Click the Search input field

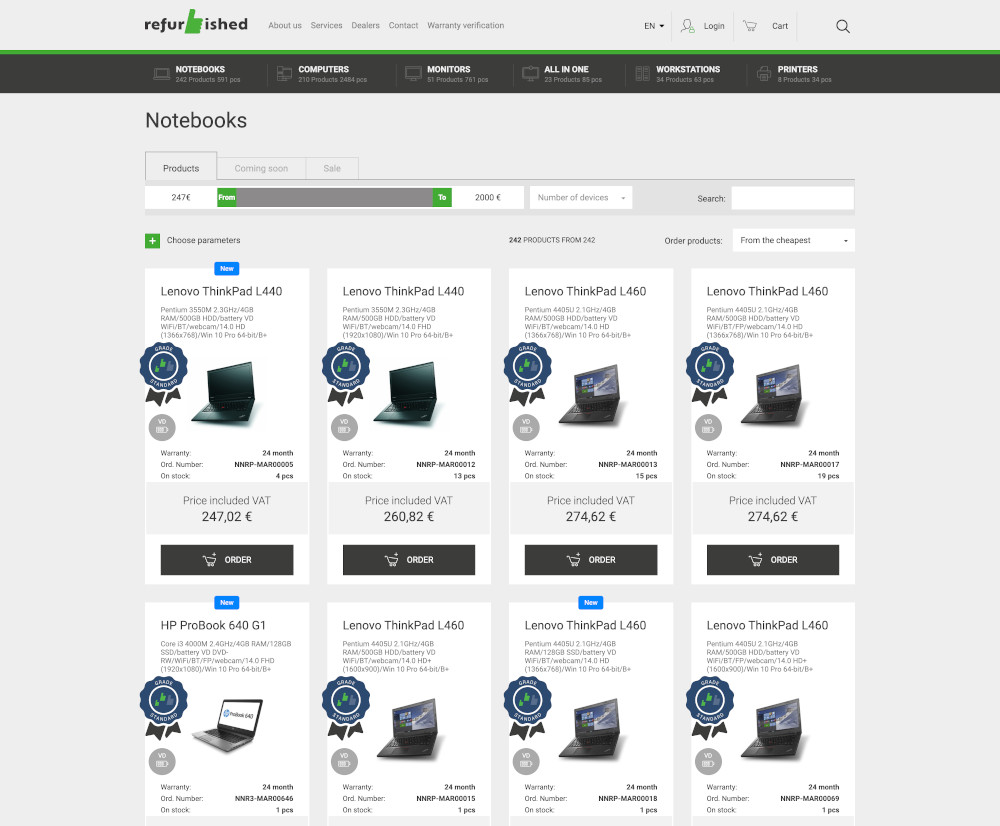coord(793,198)
